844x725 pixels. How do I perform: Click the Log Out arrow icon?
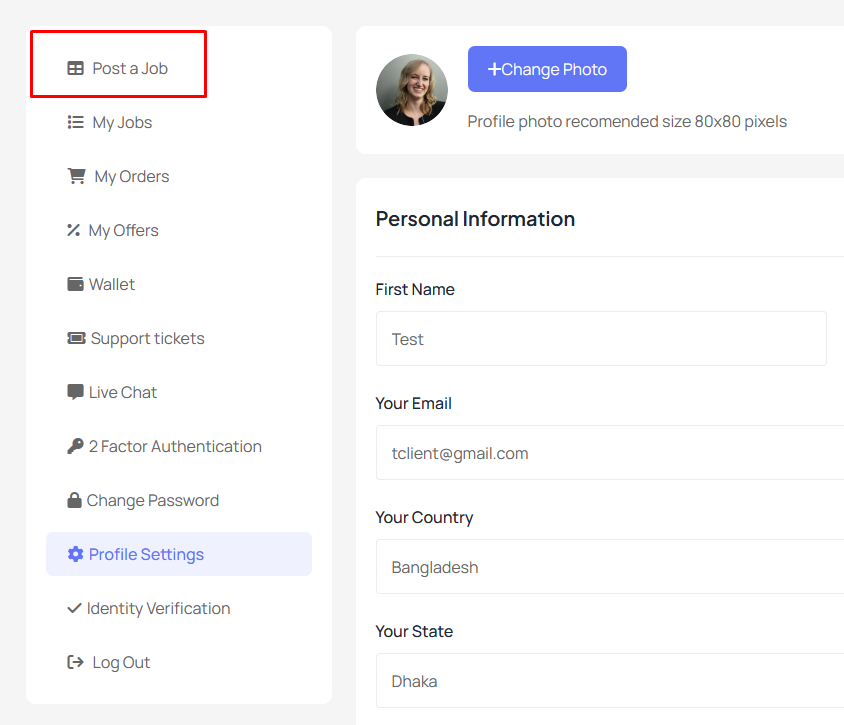tap(75, 662)
